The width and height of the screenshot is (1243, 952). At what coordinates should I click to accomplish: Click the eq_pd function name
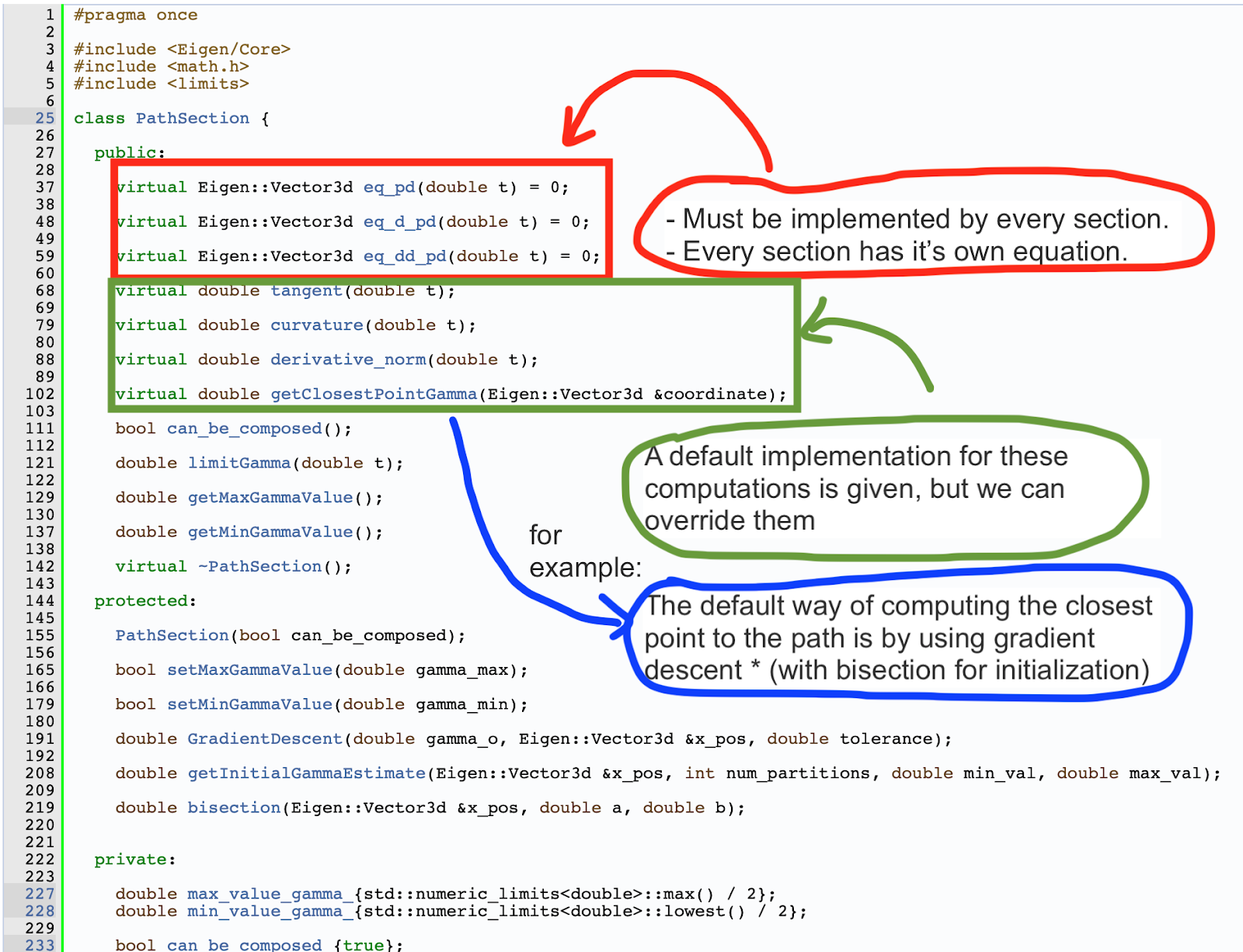(x=389, y=187)
